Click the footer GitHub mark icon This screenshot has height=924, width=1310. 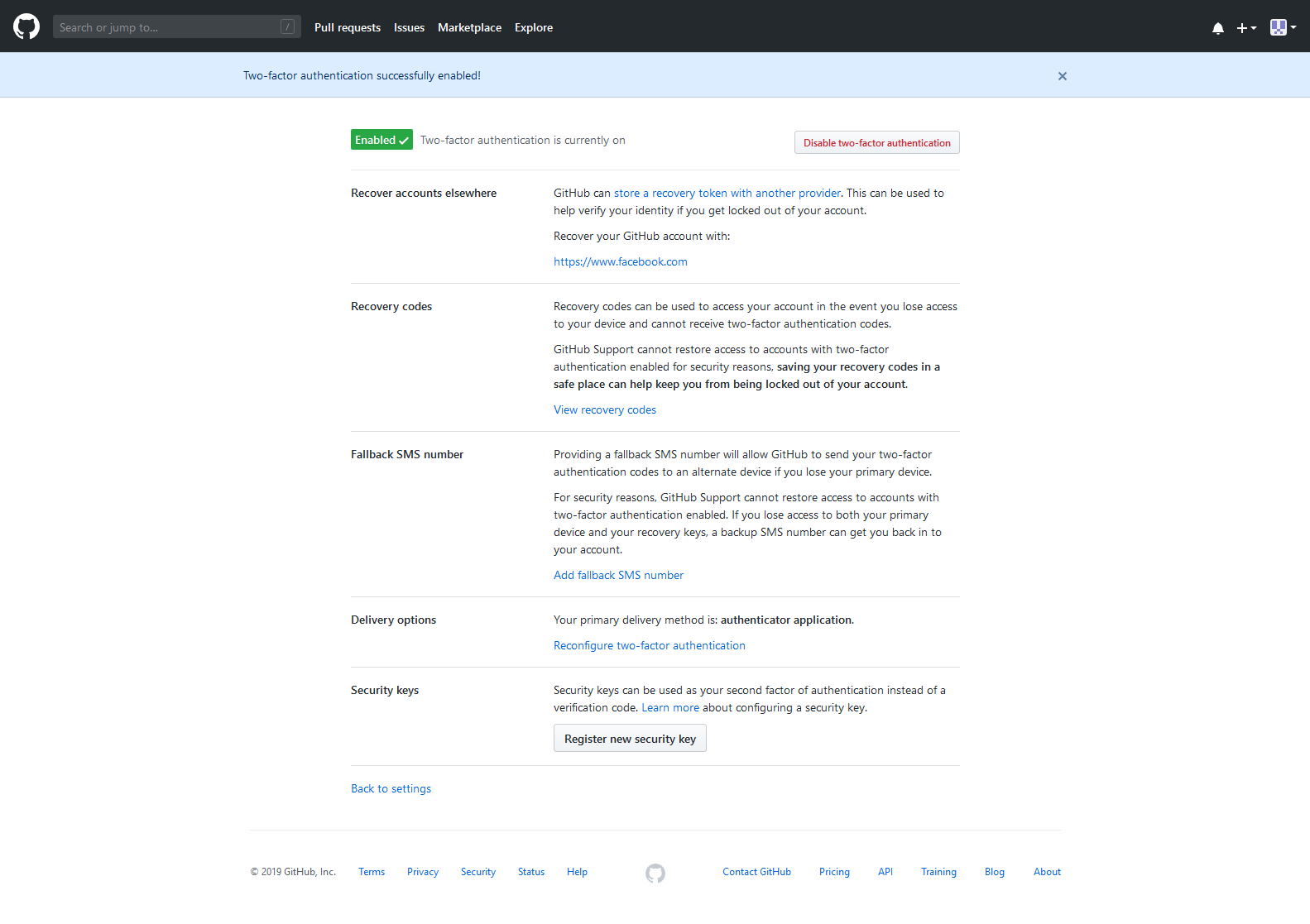click(x=655, y=874)
